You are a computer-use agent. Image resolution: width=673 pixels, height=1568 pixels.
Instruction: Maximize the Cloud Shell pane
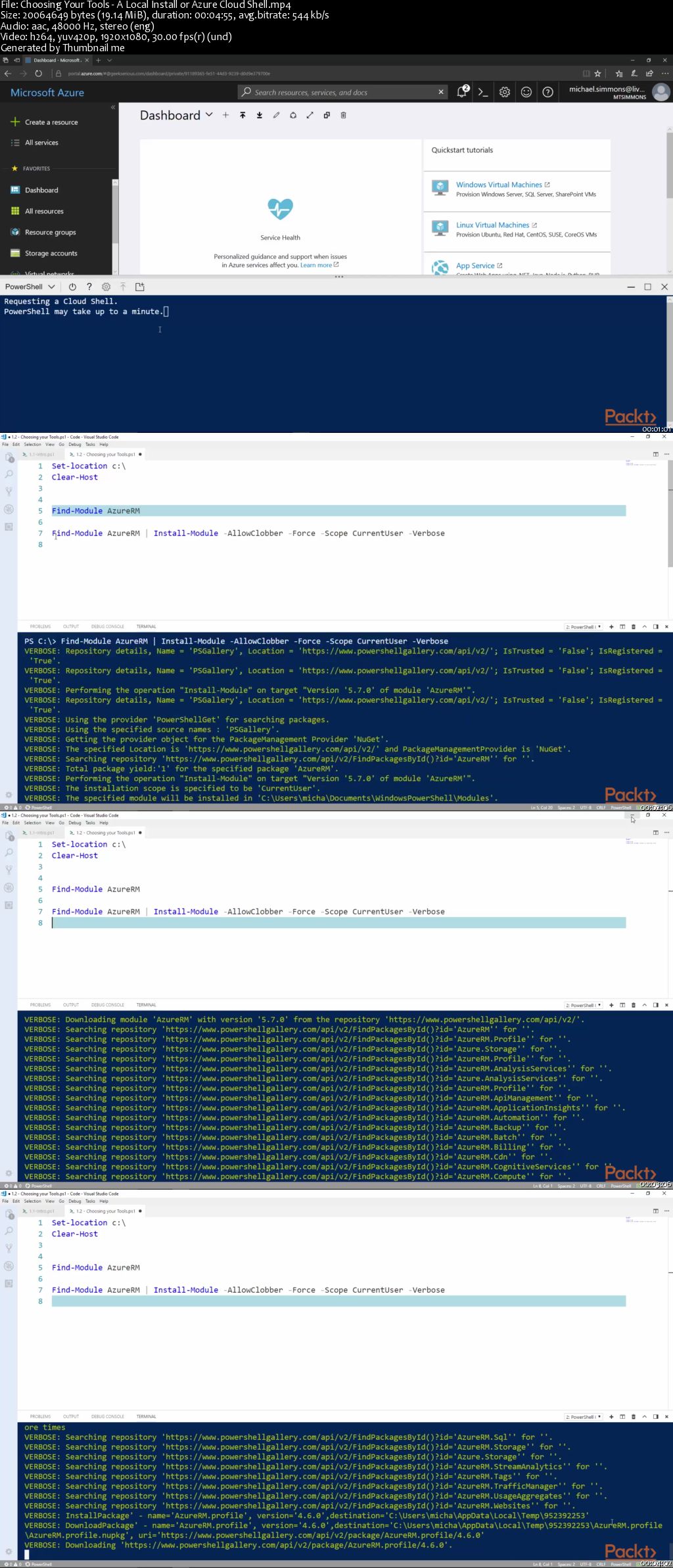tap(647, 287)
